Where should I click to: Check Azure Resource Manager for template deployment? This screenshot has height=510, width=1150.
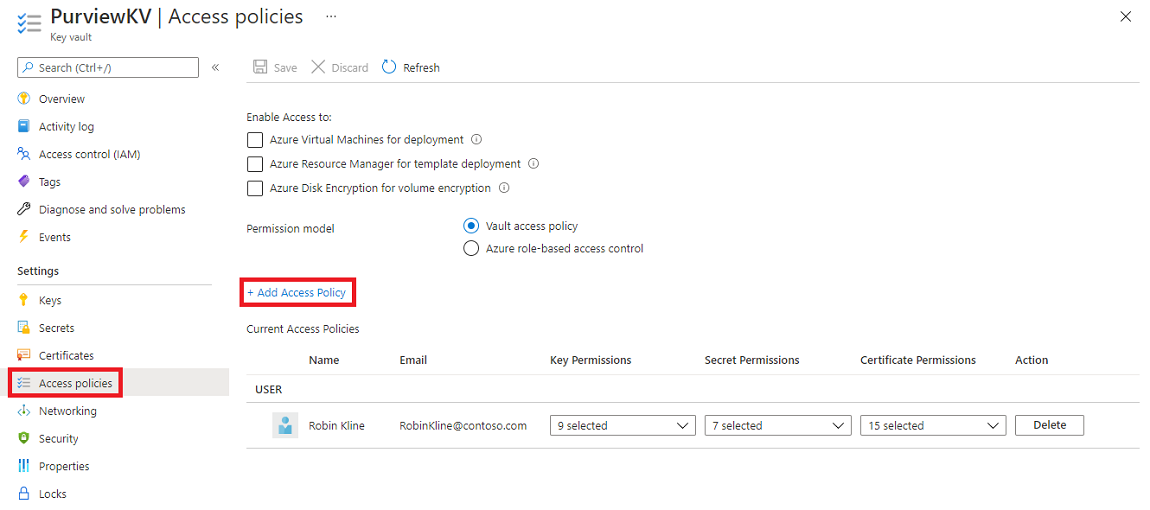tap(255, 164)
